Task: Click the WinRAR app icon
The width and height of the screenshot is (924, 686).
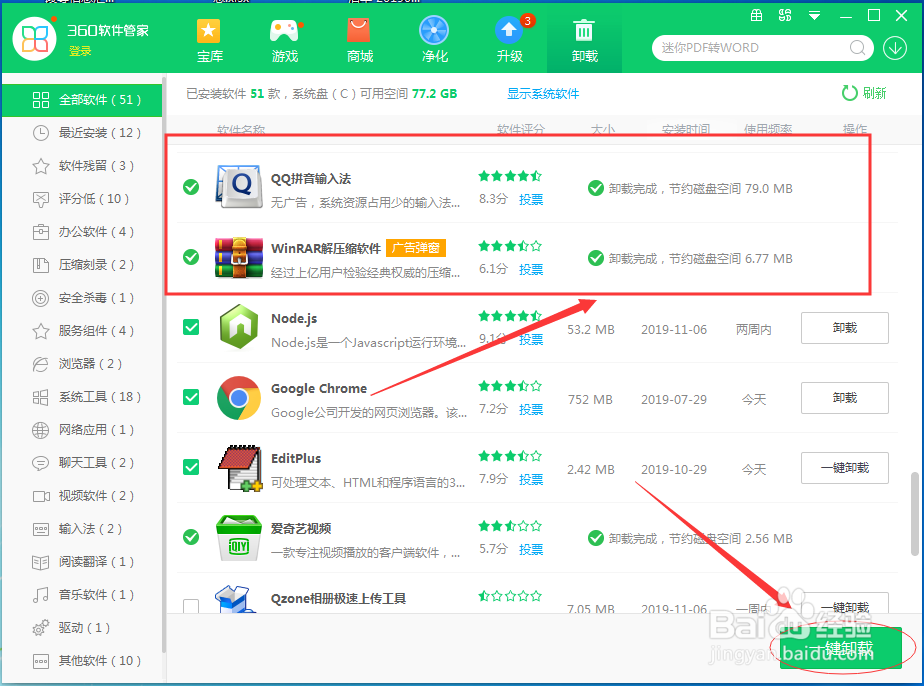Action: [239, 257]
